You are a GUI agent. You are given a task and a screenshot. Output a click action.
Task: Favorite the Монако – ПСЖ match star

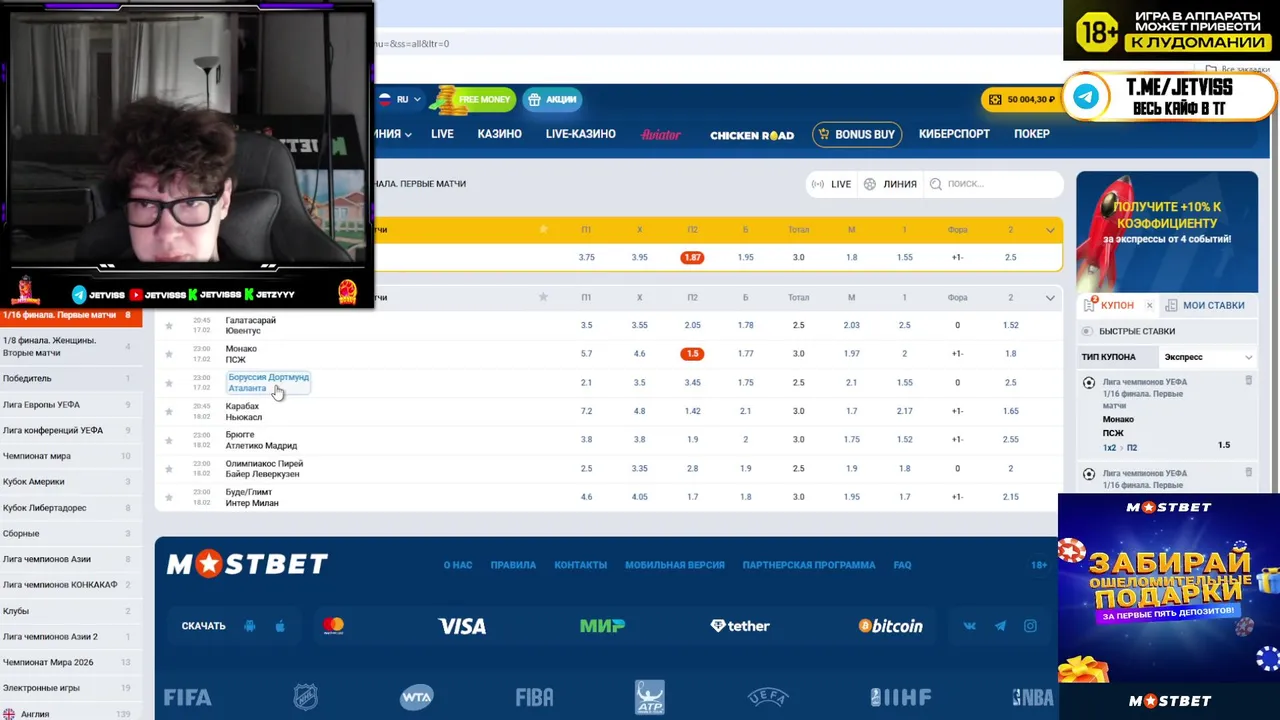click(169, 354)
